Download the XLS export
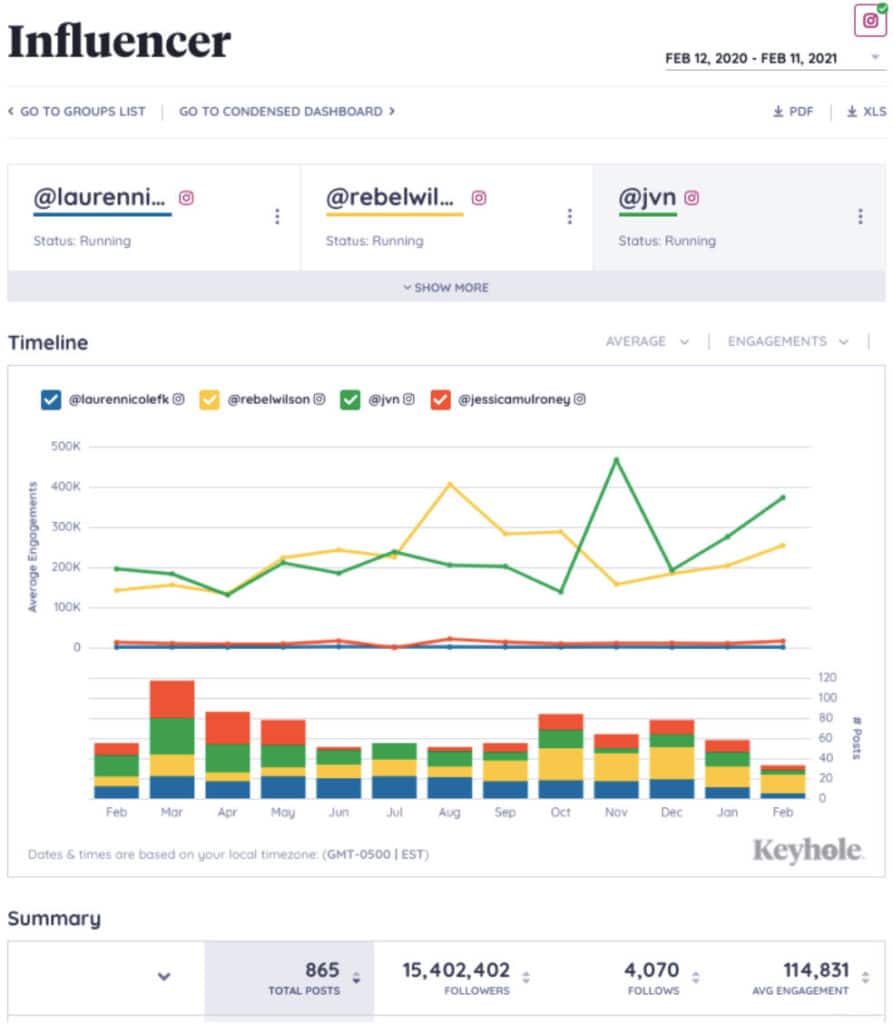 (x=867, y=112)
